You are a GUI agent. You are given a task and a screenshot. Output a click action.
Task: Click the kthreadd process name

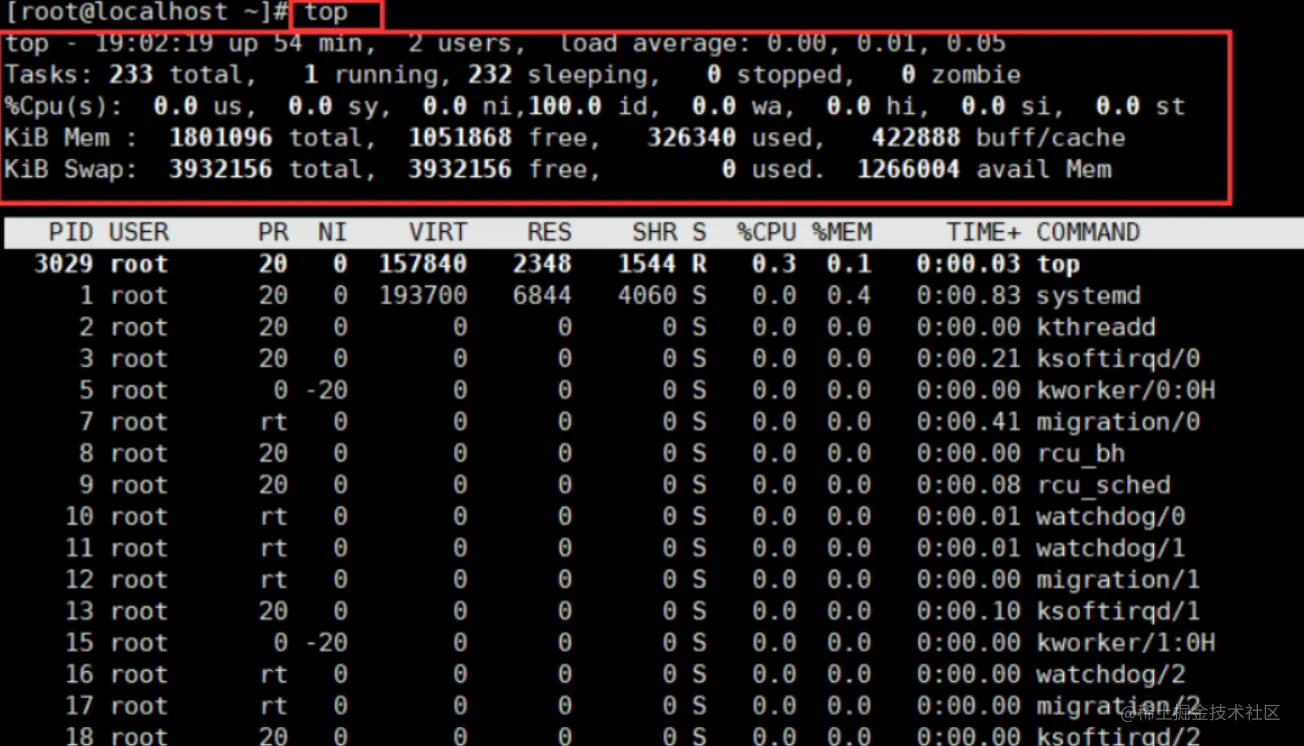point(1096,327)
